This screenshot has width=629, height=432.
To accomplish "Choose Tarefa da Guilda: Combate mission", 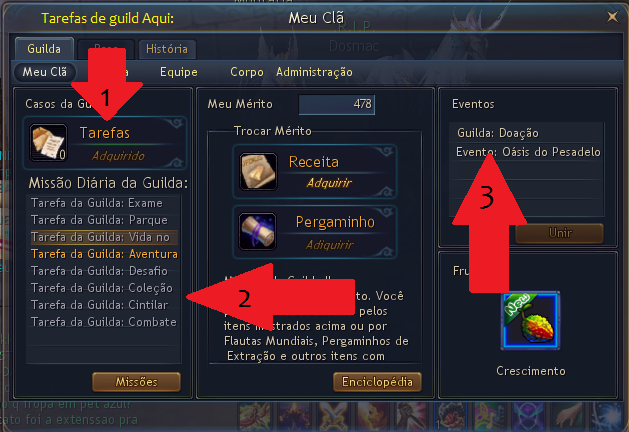I will point(104,322).
